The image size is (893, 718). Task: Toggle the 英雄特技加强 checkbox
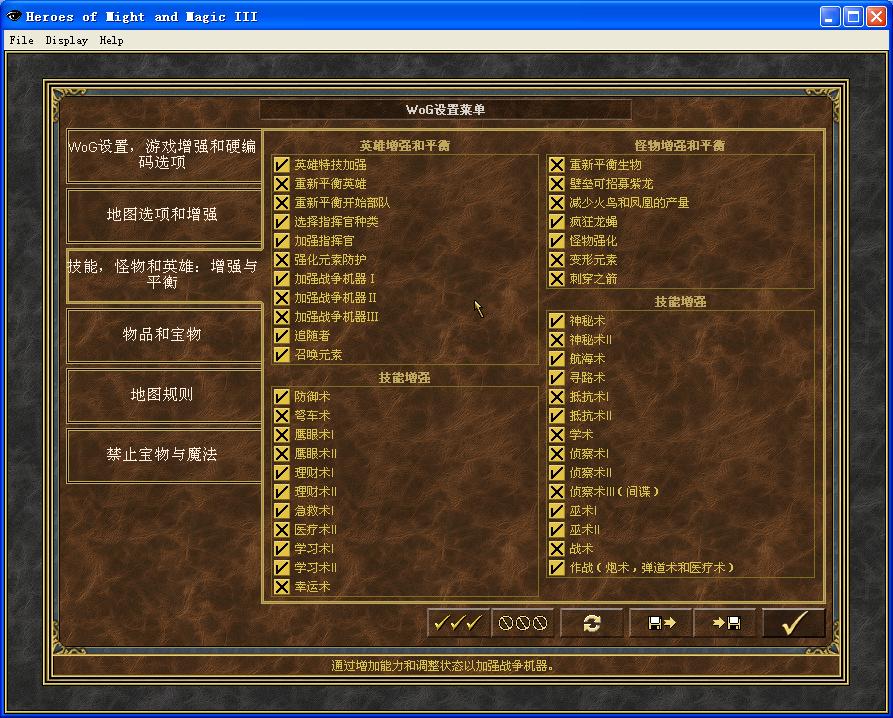pyautogui.click(x=281, y=165)
